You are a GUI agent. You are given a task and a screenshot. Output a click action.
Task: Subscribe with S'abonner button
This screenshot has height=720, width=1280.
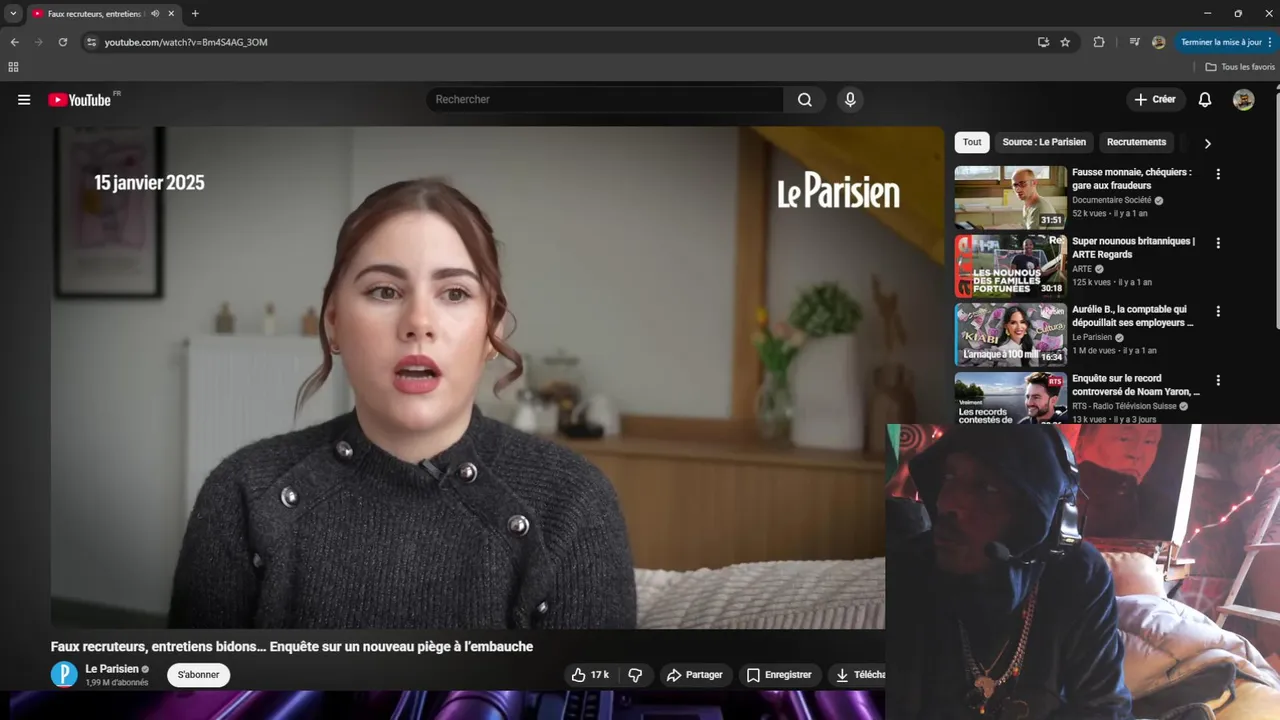198,675
